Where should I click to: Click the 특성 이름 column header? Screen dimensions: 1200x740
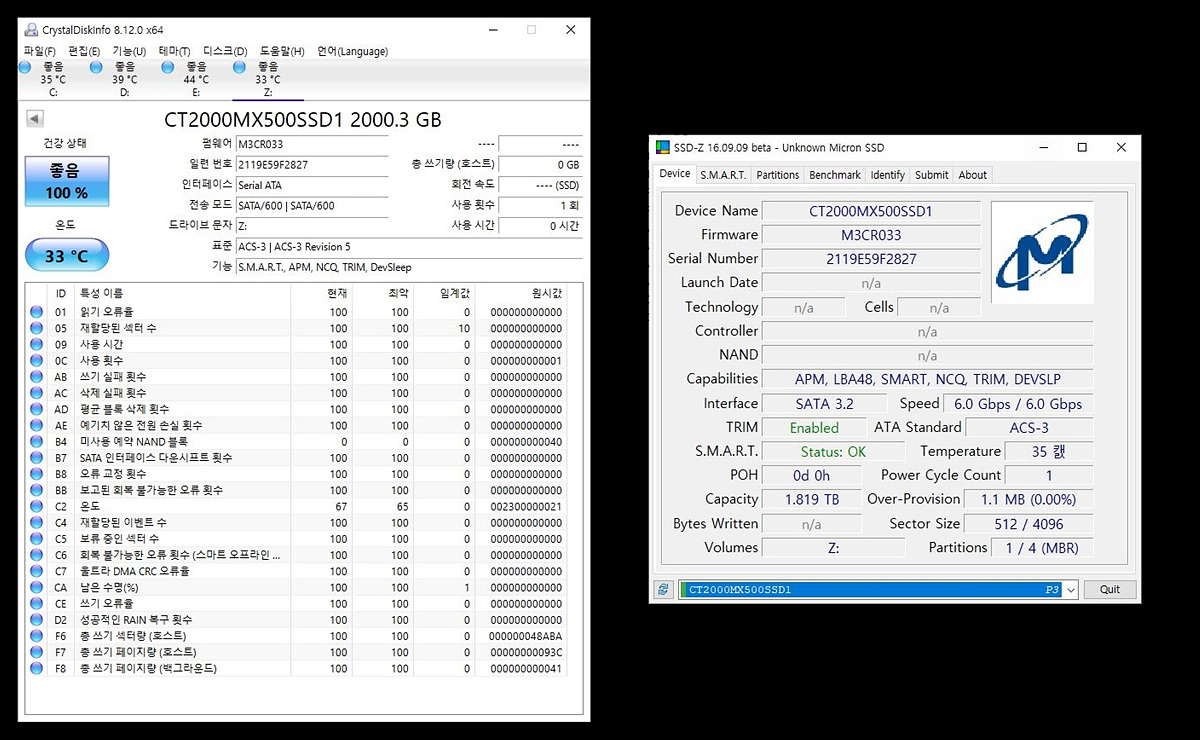183,293
